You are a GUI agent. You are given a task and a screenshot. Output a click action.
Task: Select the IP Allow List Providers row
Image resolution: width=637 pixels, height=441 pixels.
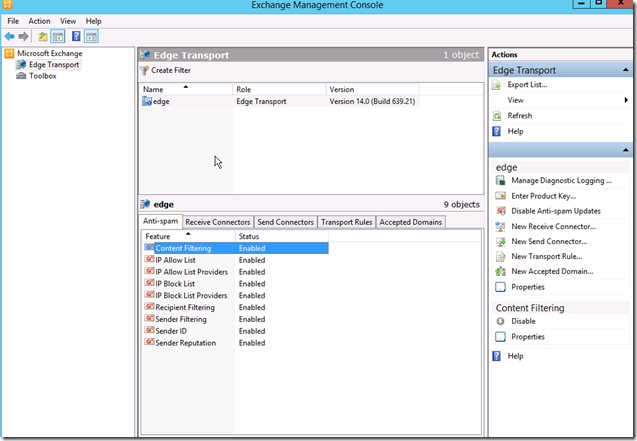coord(236,272)
